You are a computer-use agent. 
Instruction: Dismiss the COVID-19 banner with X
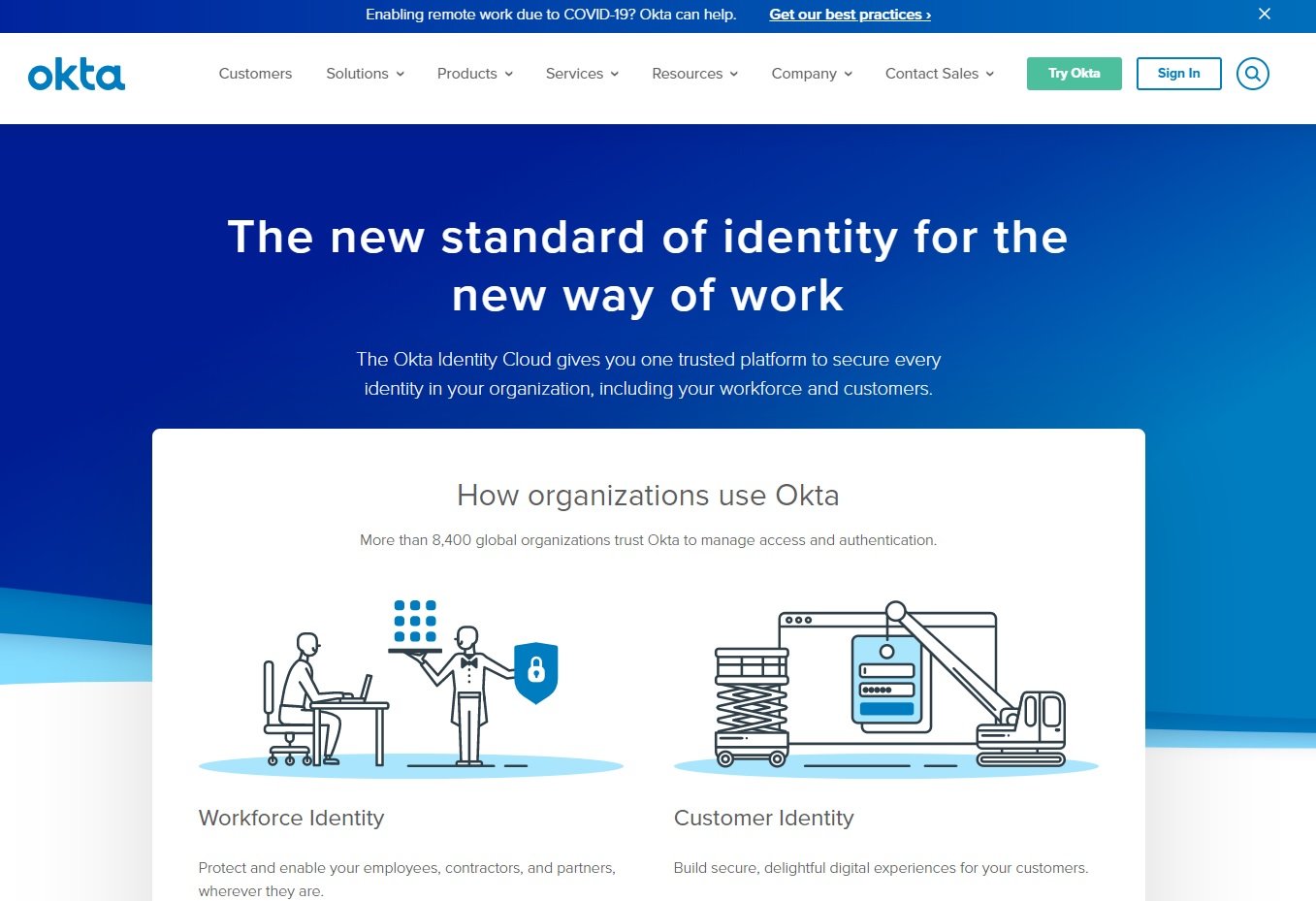(x=1264, y=14)
